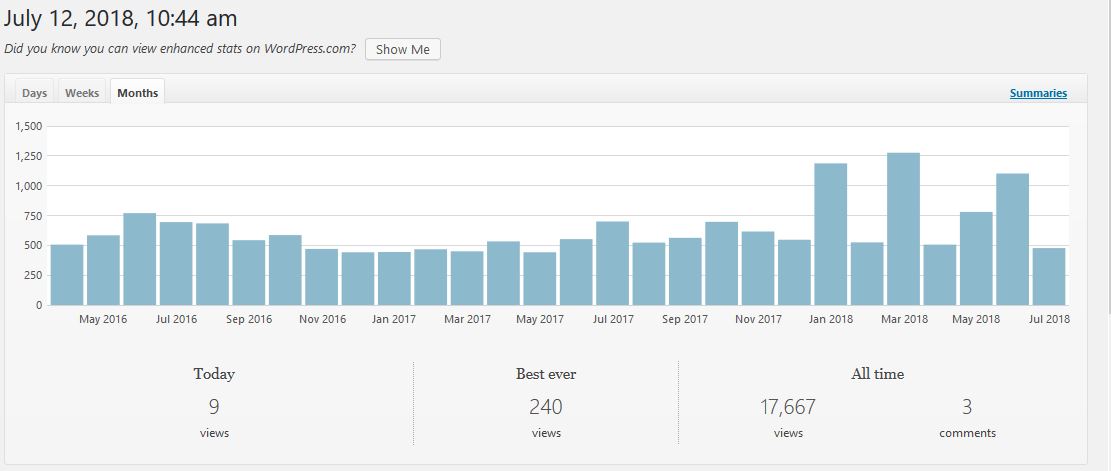Viewport: 1111px width, 471px height.
Task: Click the 'Best ever' heading
Action: point(546,374)
